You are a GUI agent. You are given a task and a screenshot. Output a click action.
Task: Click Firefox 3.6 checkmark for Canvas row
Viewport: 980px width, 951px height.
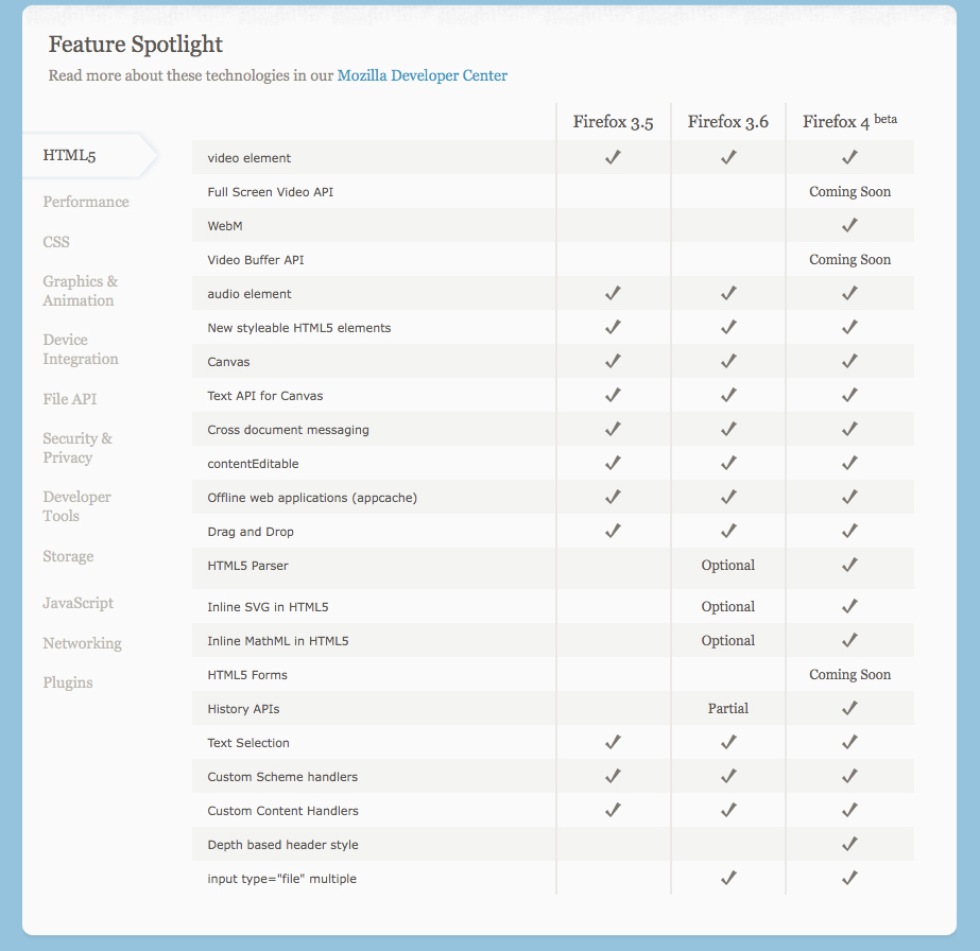coord(728,361)
